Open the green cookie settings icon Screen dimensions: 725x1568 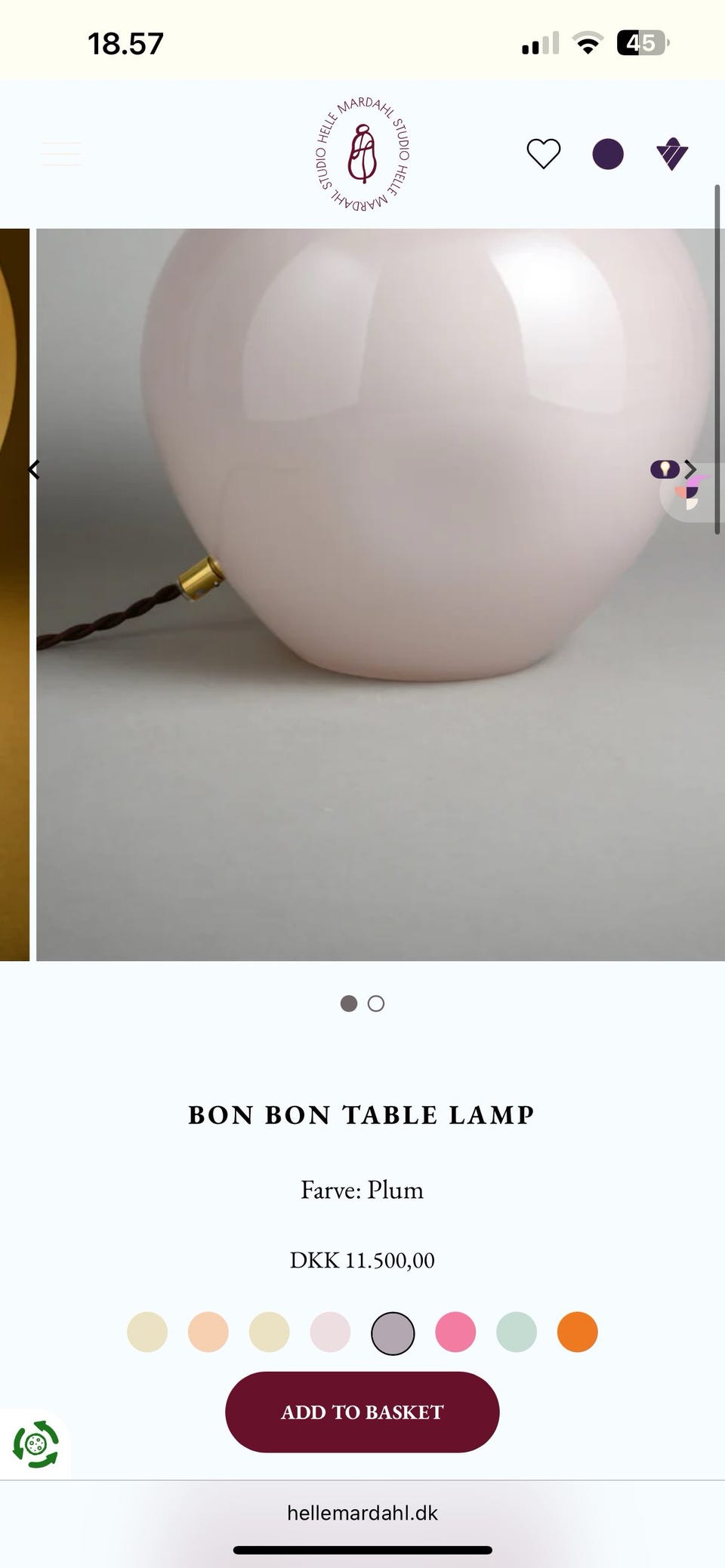coord(35,1444)
